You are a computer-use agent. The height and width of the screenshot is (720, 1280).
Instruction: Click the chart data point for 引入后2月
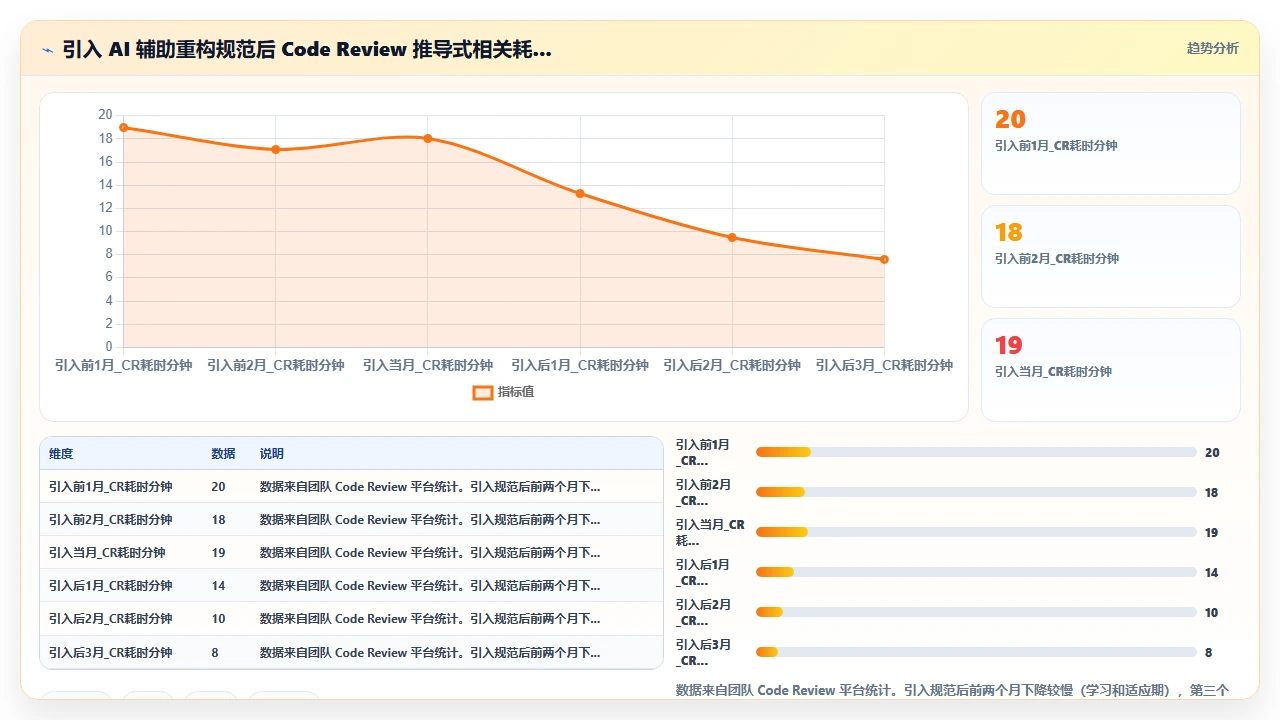[732, 237]
